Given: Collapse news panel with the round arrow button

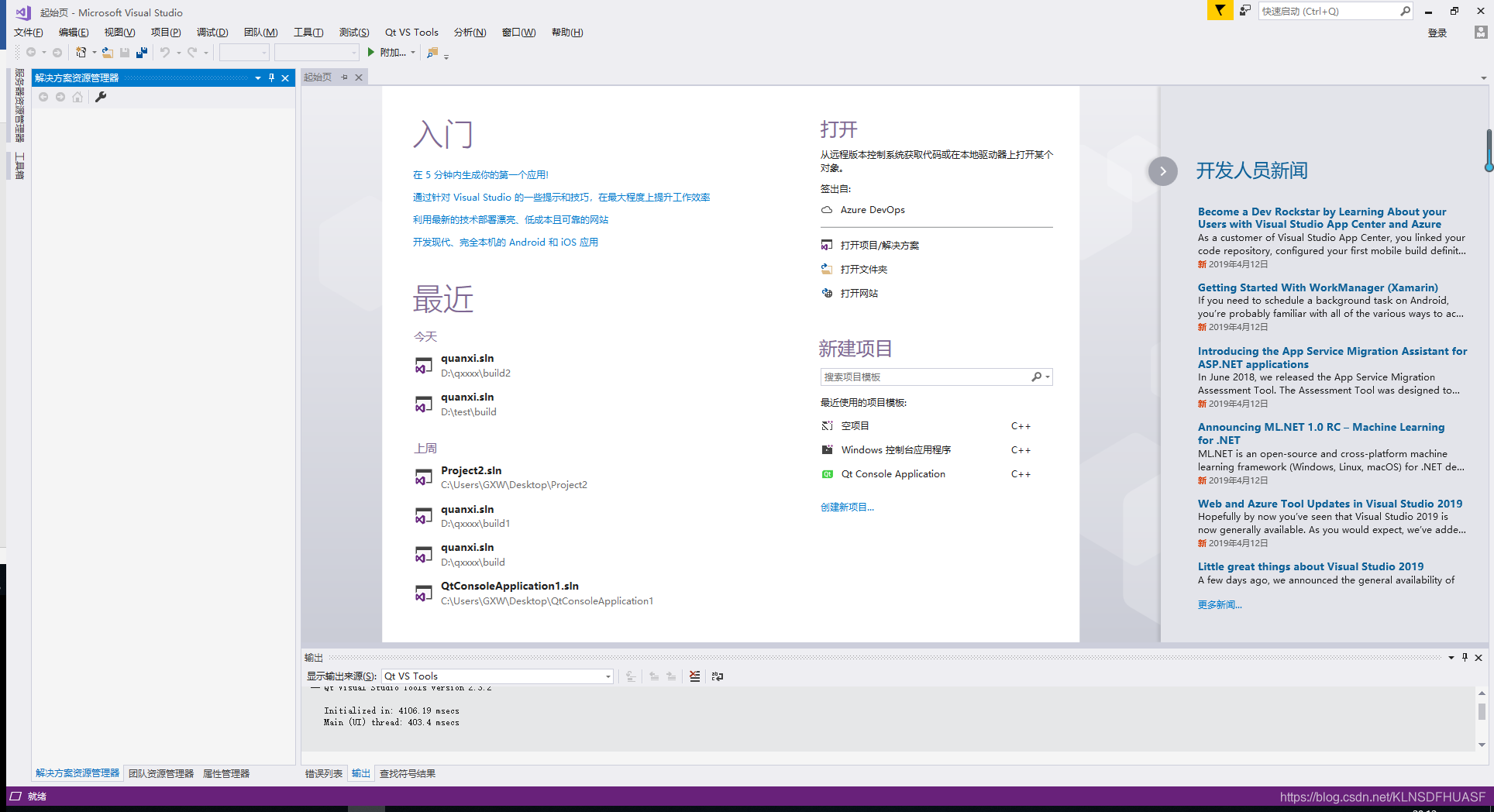Looking at the screenshot, I should [x=1163, y=171].
